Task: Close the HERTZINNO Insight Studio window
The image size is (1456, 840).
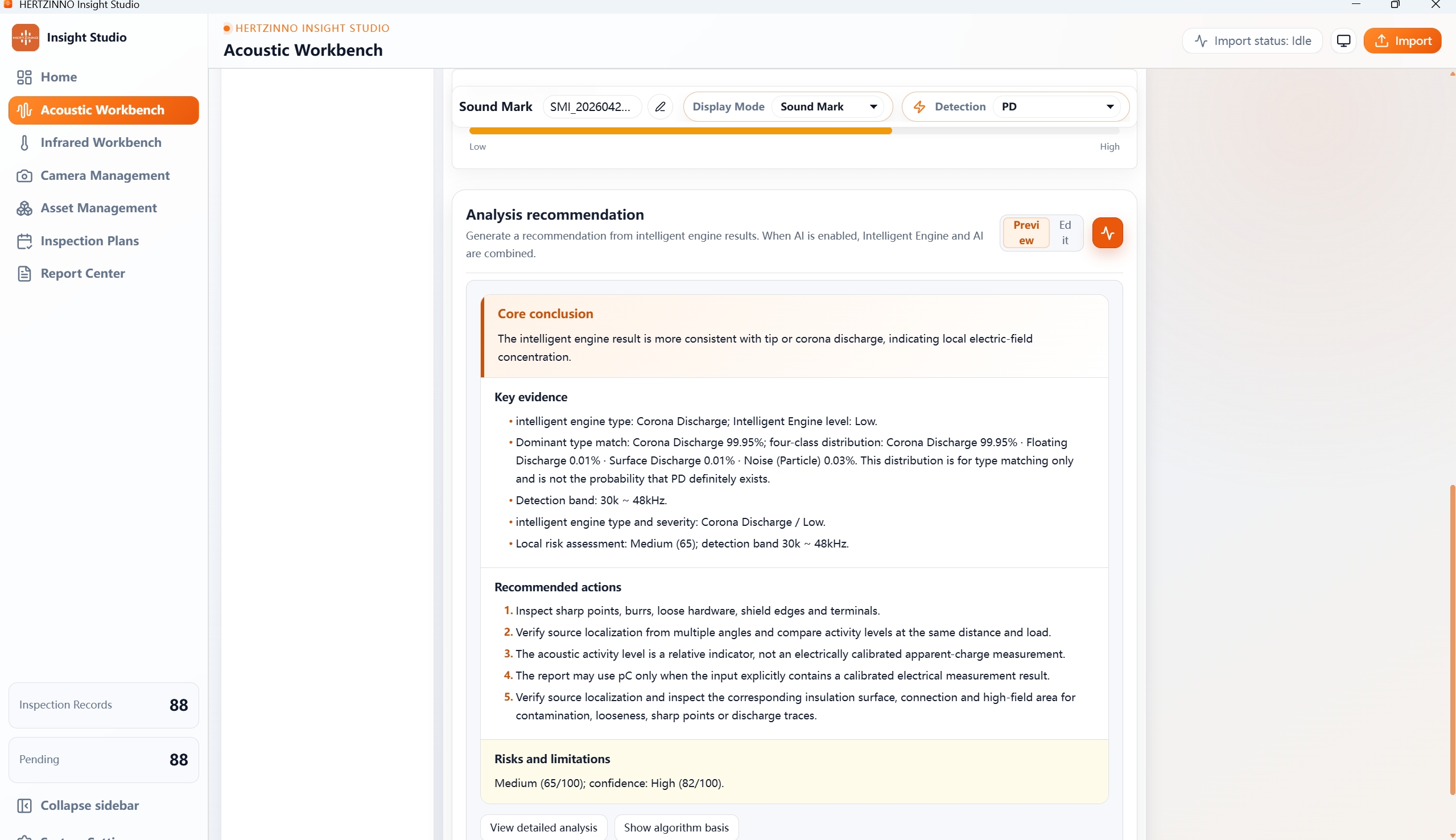Action: click(1436, 5)
